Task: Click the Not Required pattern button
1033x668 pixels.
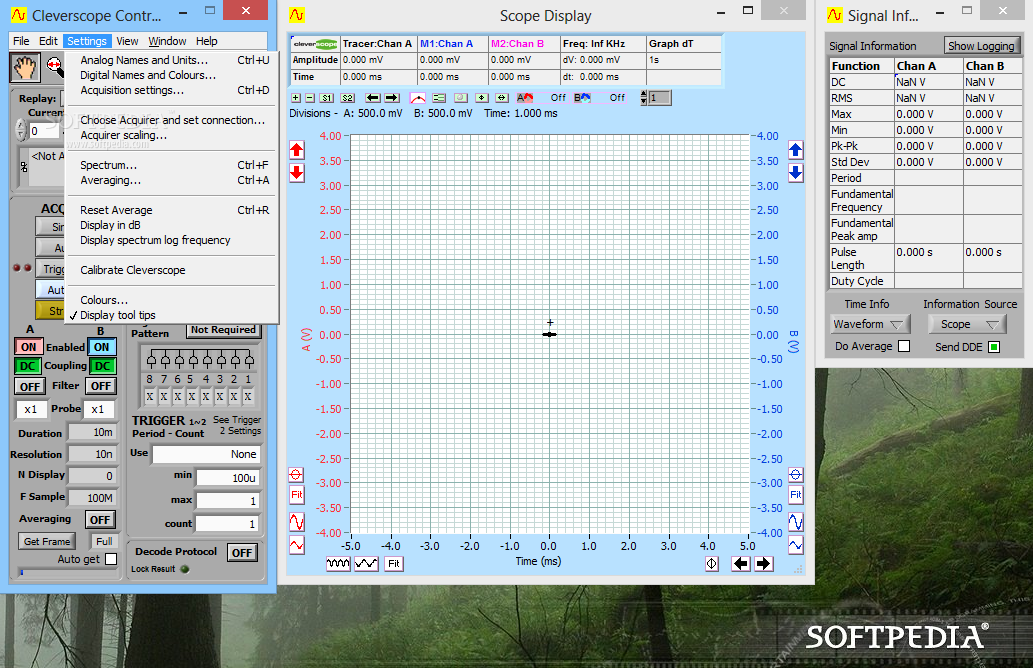Action: point(223,330)
